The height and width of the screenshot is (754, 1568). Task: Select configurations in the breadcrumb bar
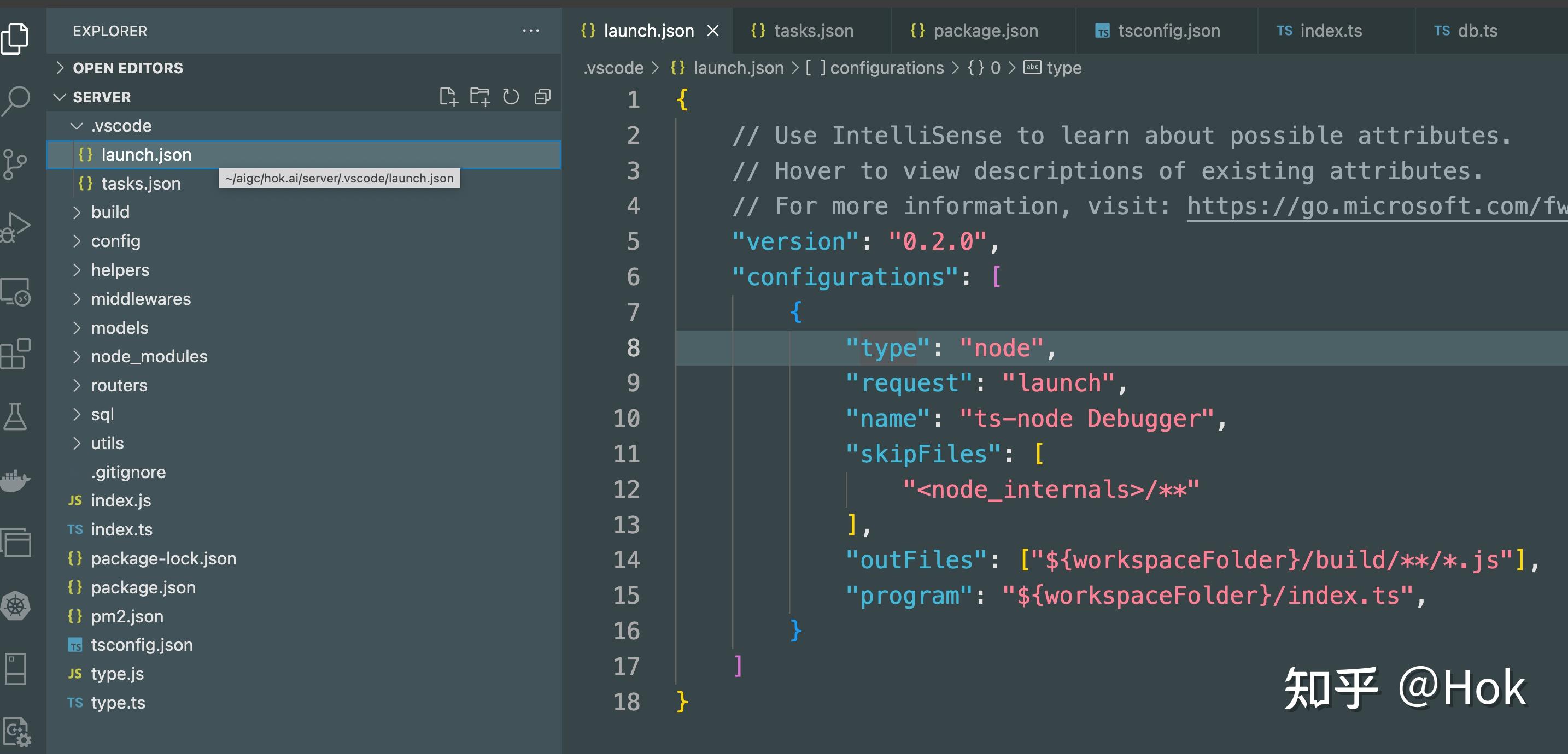[886, 68]
